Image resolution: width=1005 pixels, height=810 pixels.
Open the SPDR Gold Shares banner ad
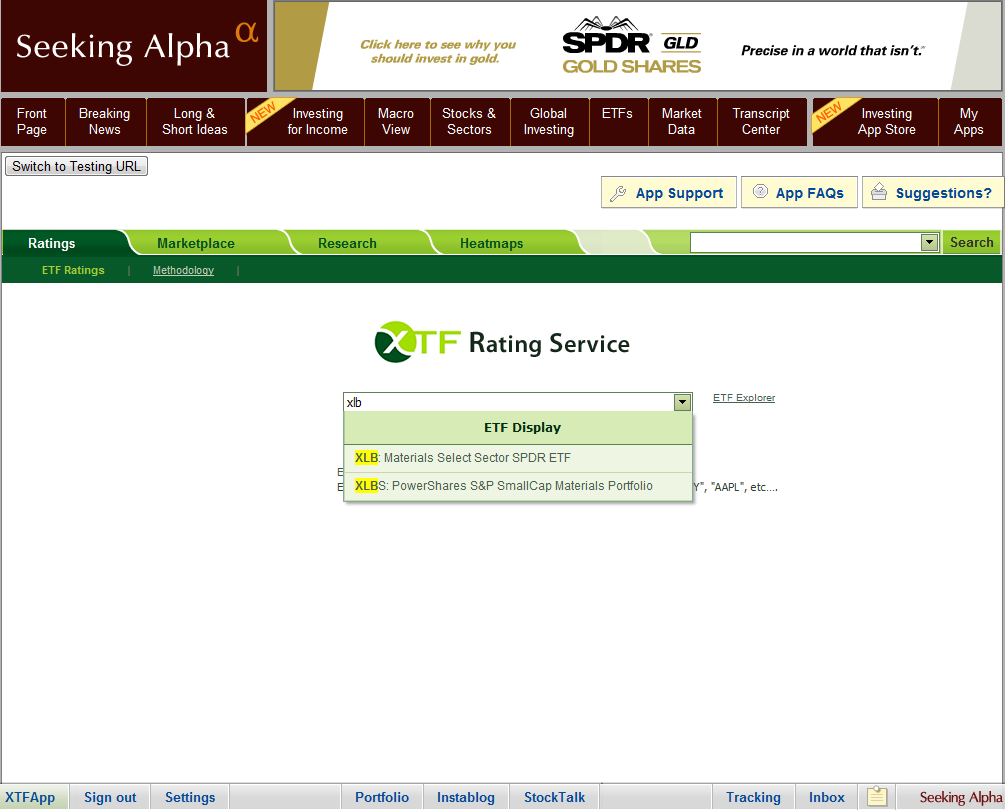tap(638, 46)
